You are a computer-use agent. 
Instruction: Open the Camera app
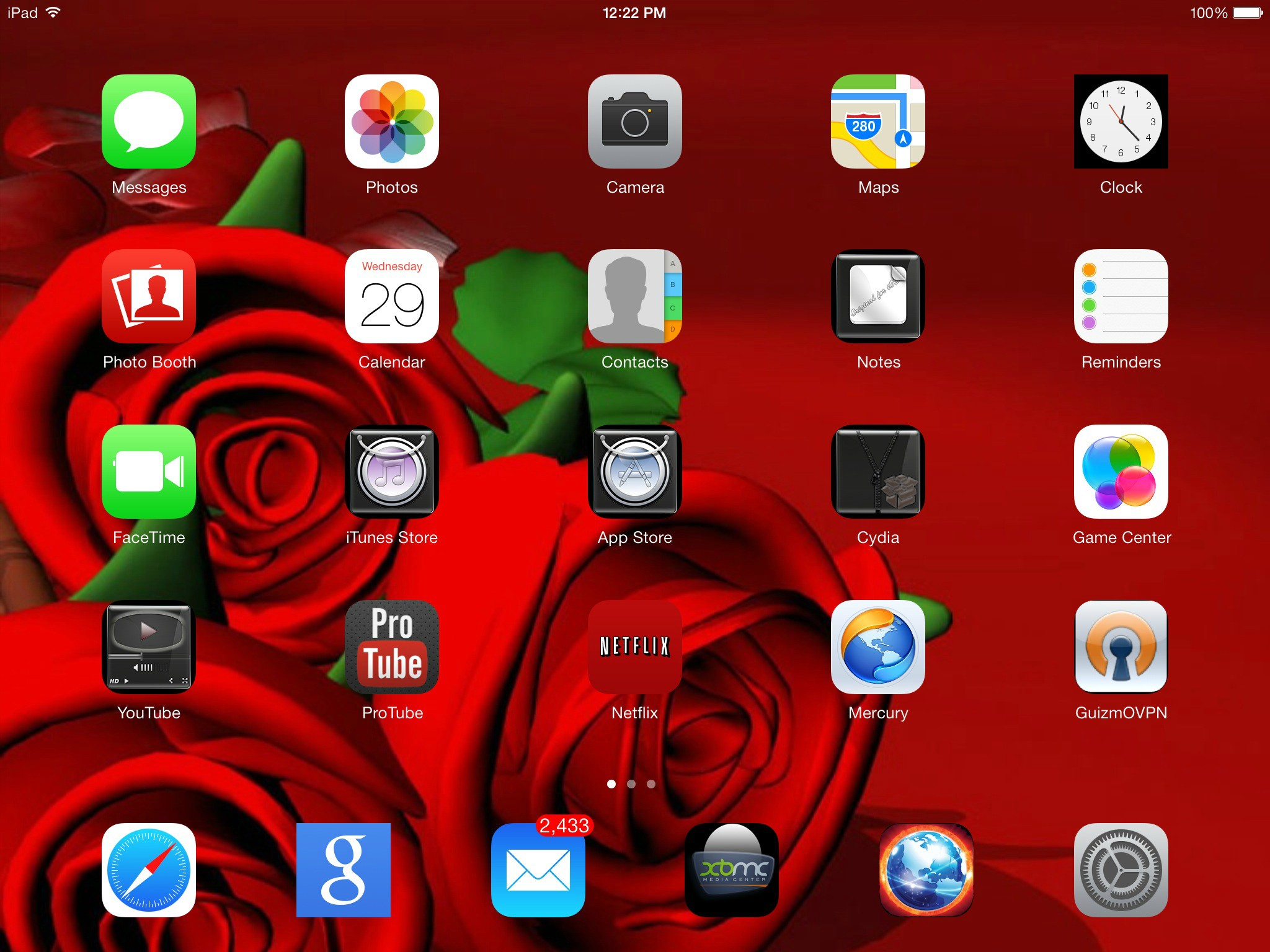[x=635, y=121]
